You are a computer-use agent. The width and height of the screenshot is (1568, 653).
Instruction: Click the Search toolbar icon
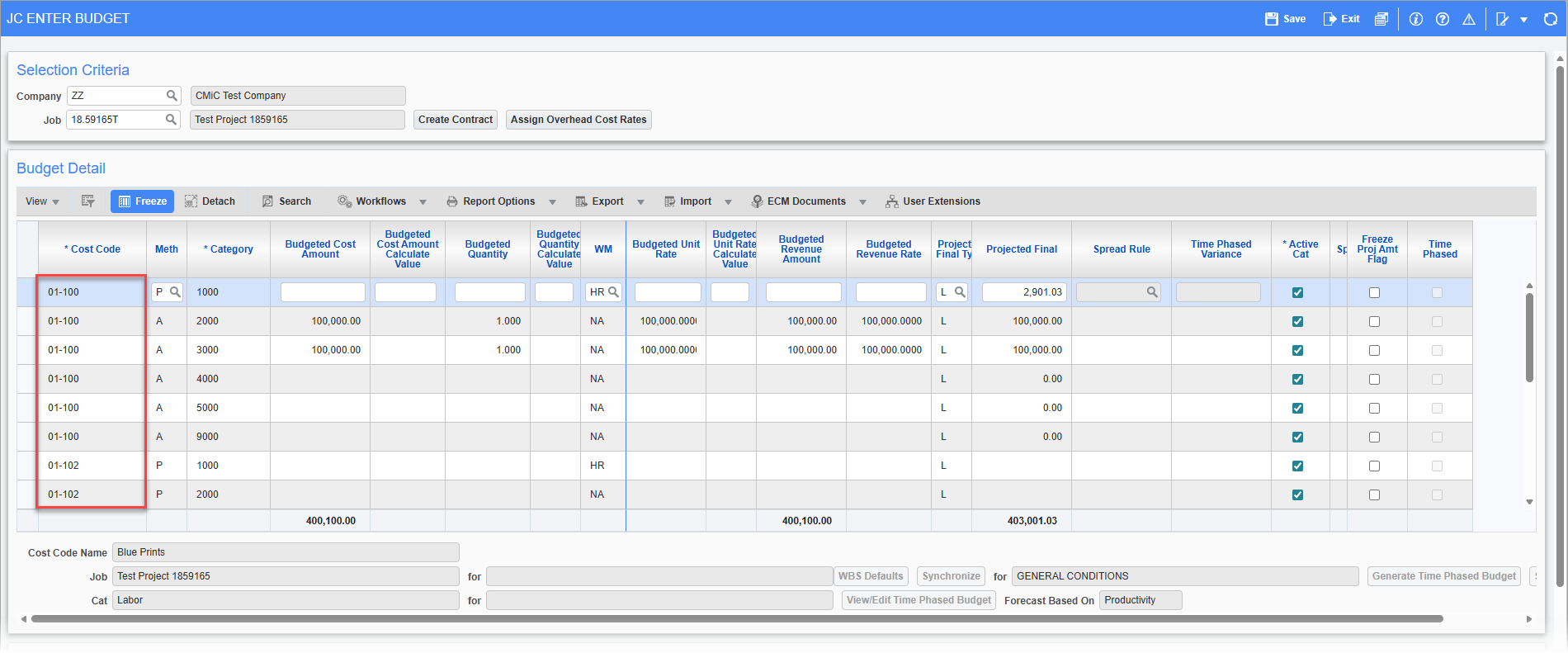tap(267, 201)
